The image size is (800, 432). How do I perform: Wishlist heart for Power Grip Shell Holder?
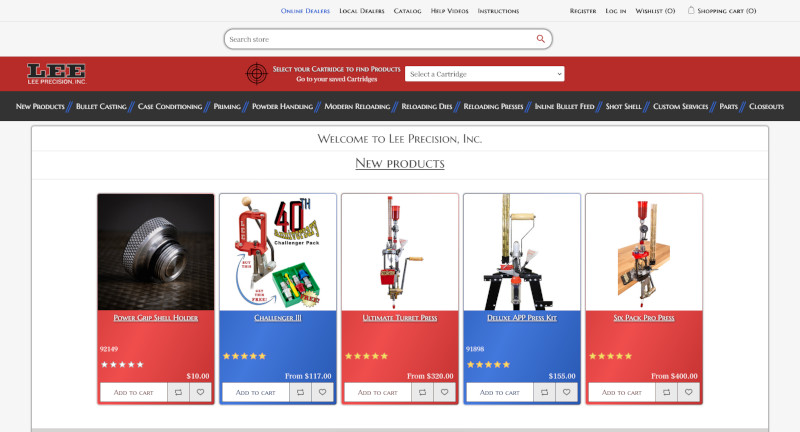tap(201, 392)
